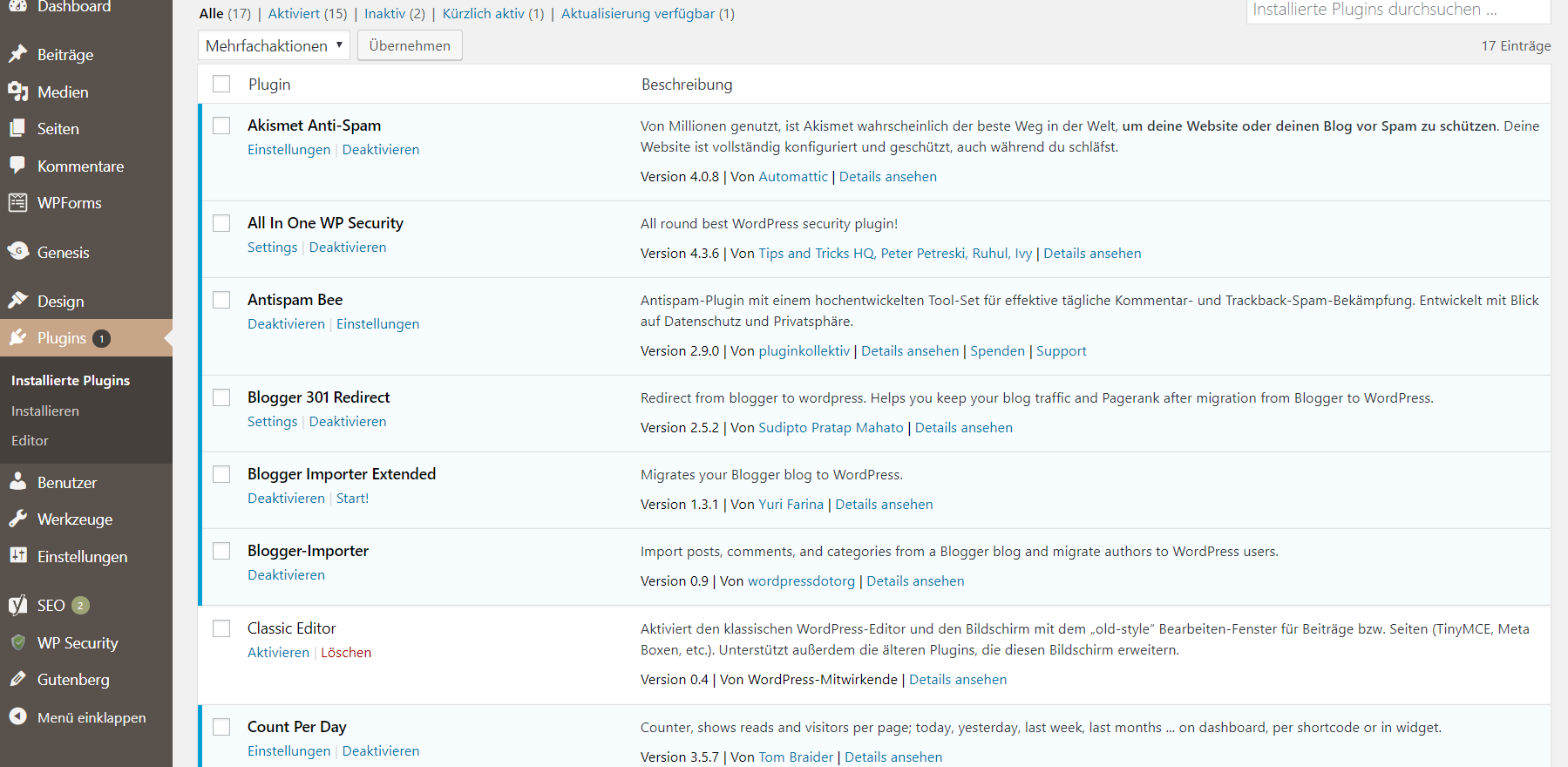Click the Benutzer user icon
The width and height of the screenshot is (1568, 767).
[17, 482]
